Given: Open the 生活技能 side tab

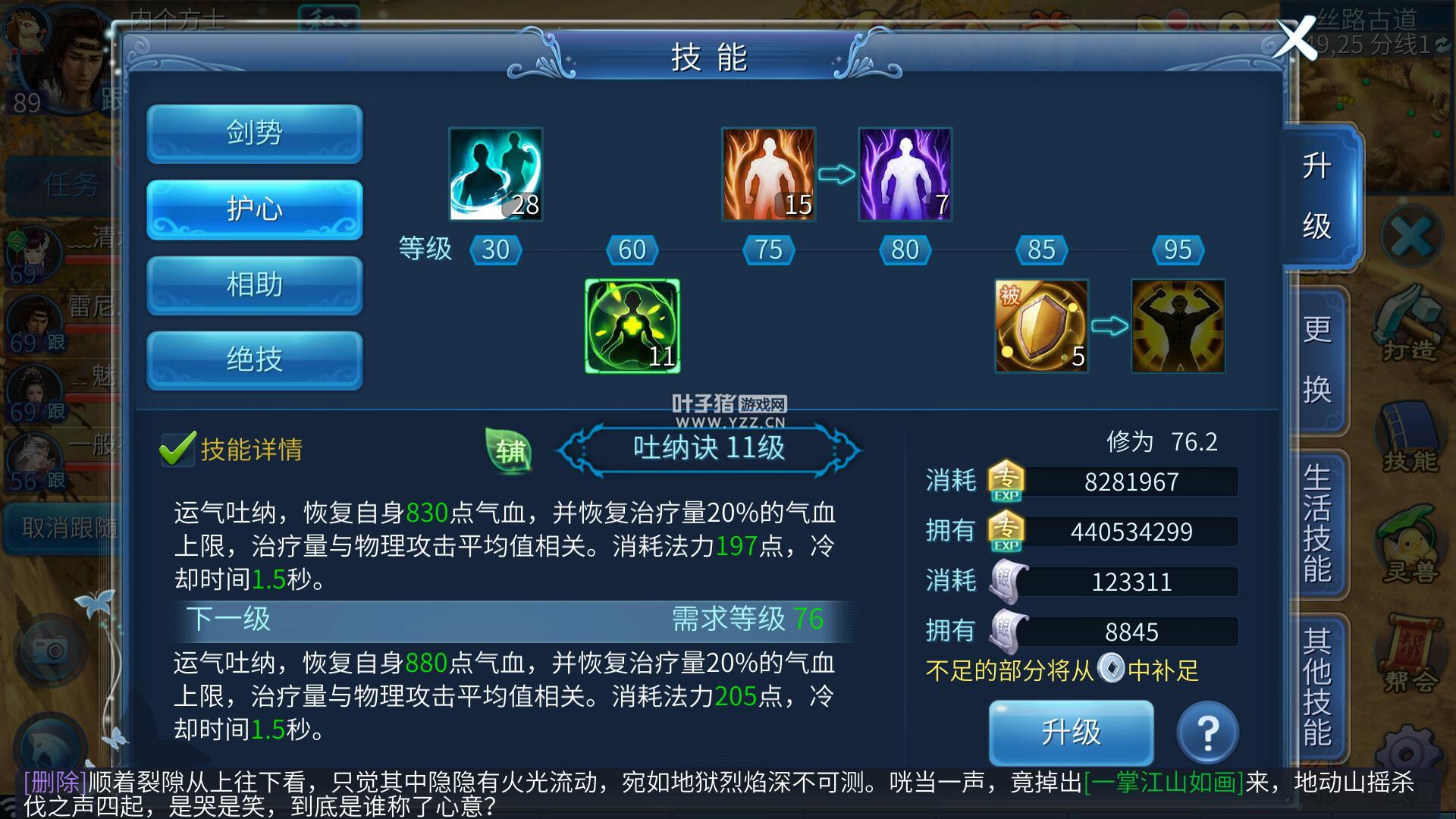Looking at the screenshot, I should click(x=1318, y=523).
